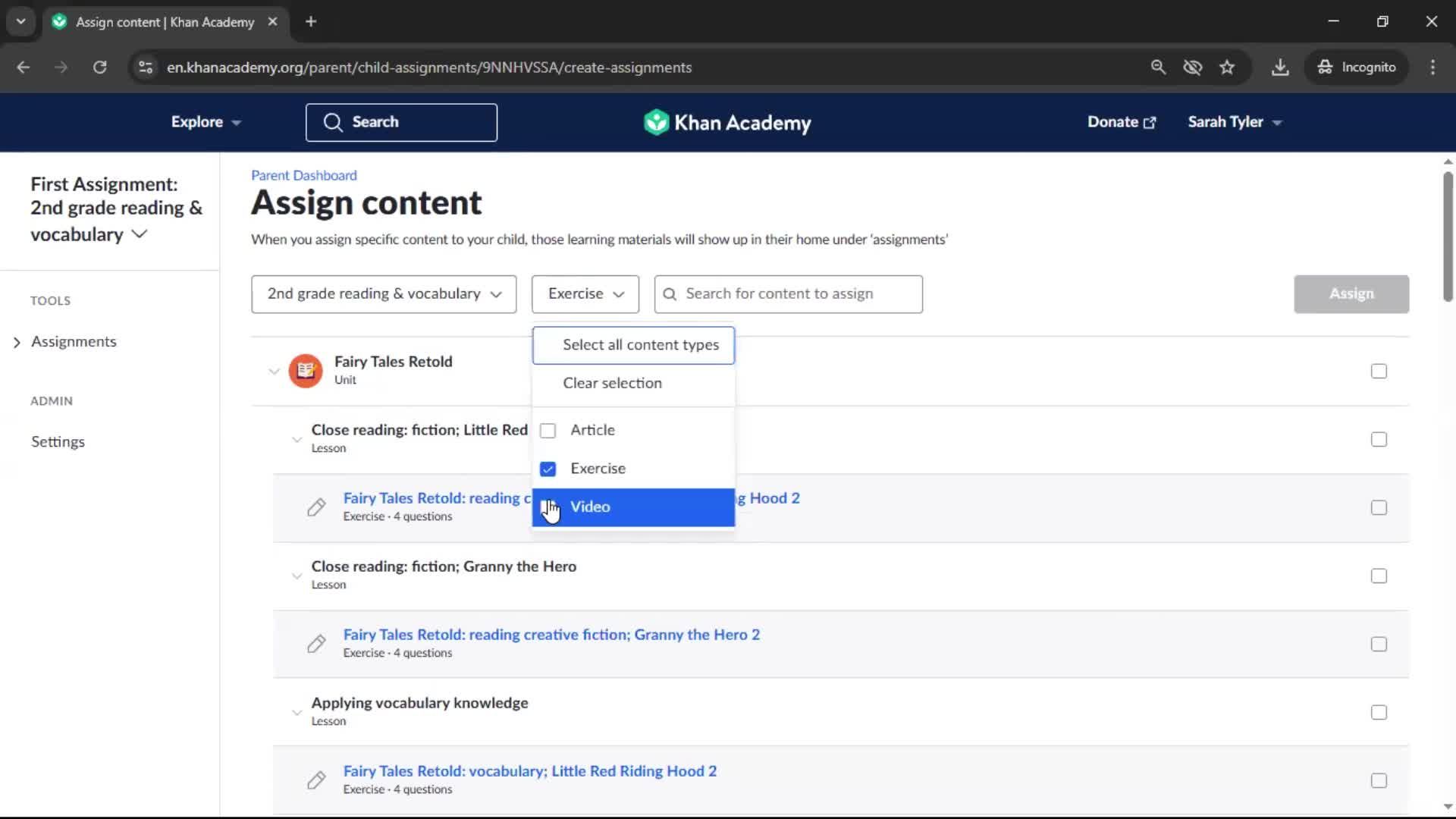Bookmark this page with the star icon
This screenshot has height=819, width=1456.
point(1227,67)
